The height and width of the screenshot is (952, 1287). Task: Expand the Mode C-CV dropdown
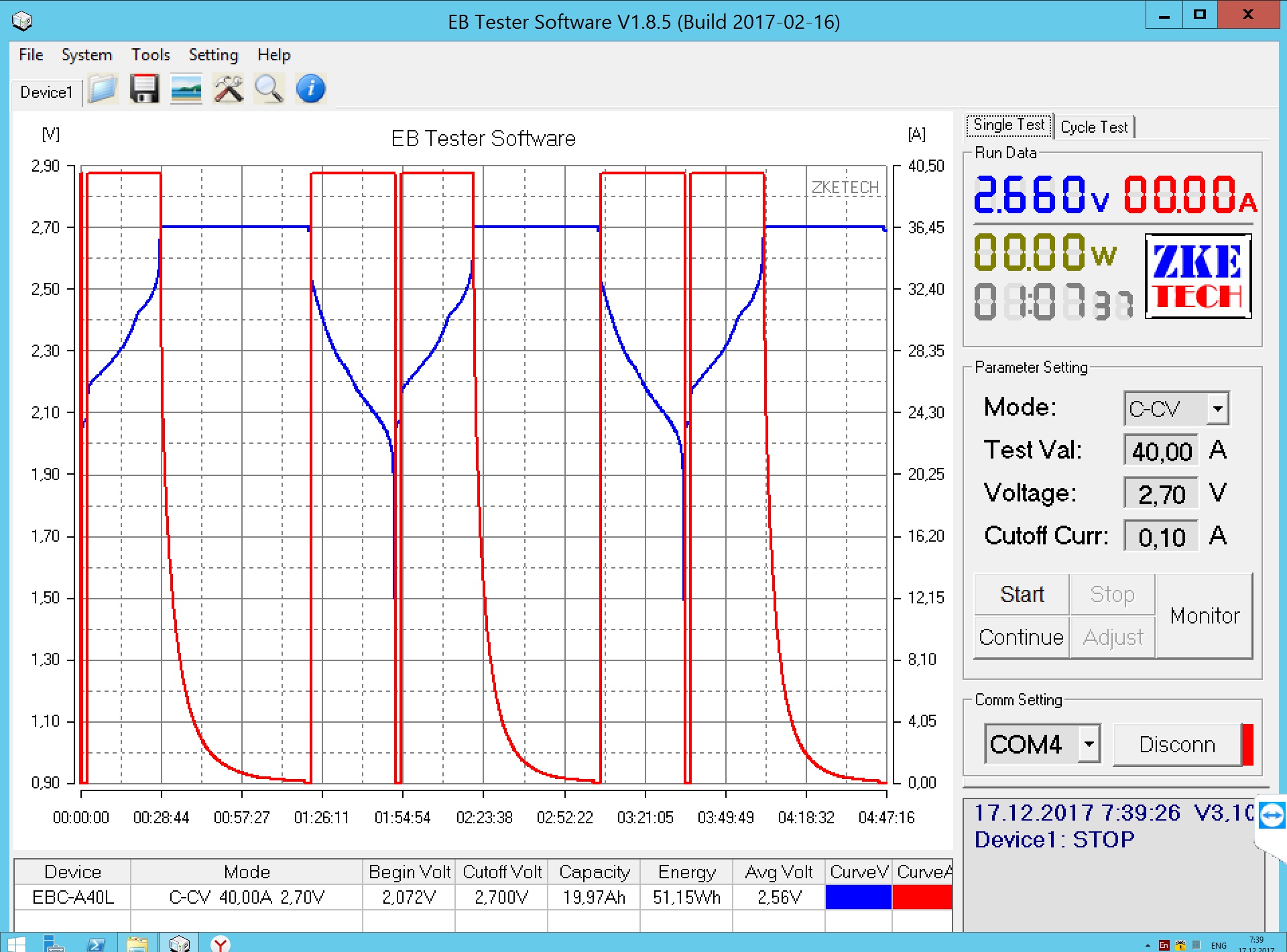click(1217, 408)
